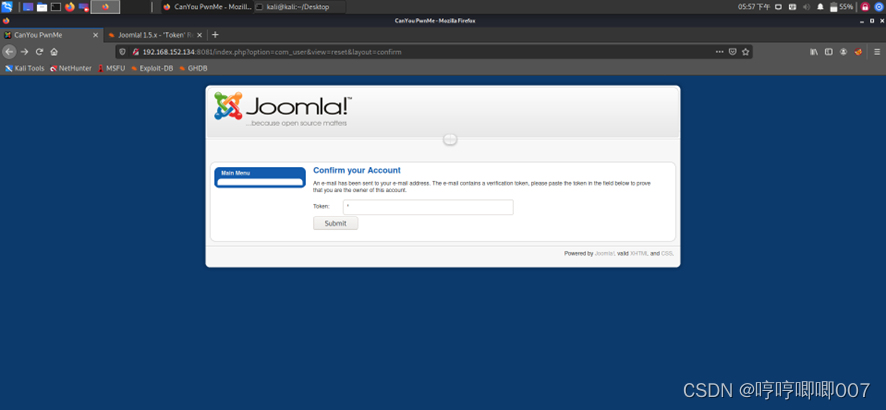
Task: Open the Firefox library icon
Action: pos(814,51)
